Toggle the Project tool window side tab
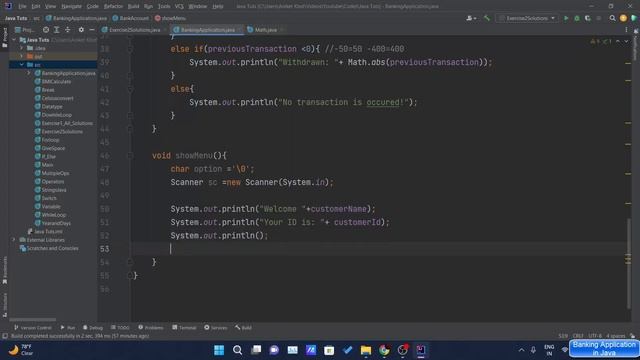Screen dimensions: 640x360 pos(4,37)
